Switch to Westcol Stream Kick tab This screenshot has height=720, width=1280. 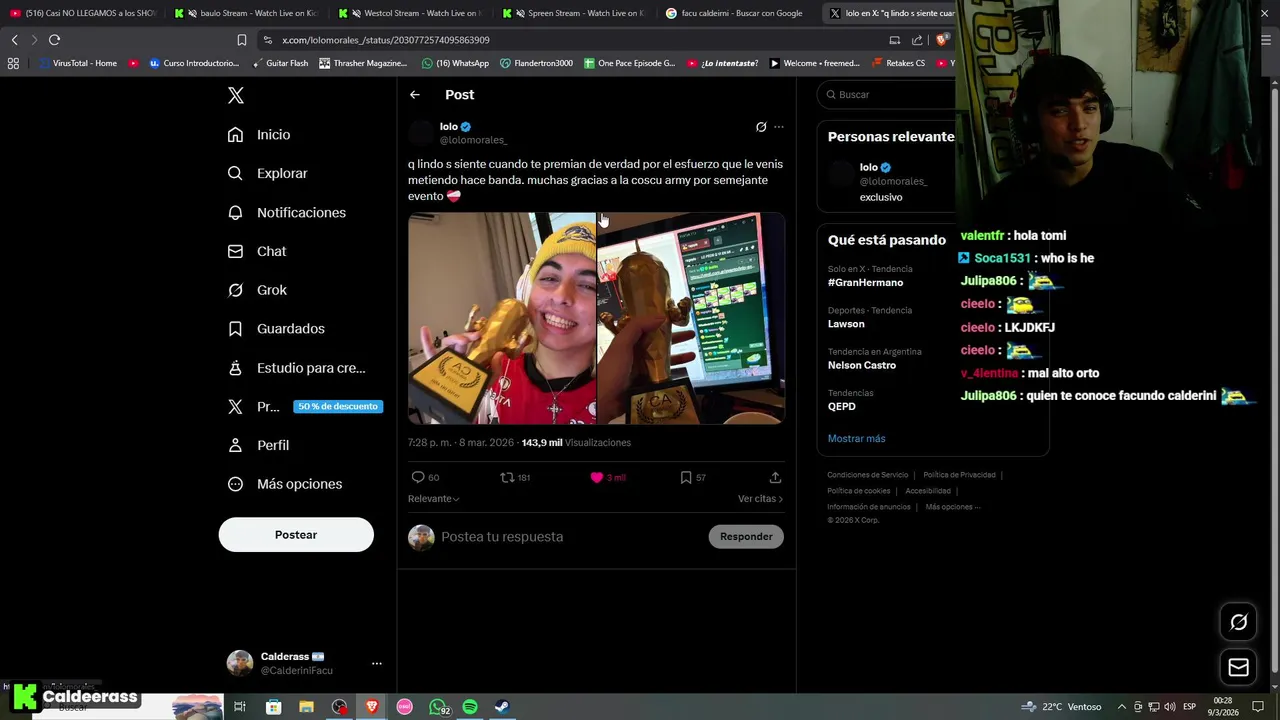click(x=410, y=13)
